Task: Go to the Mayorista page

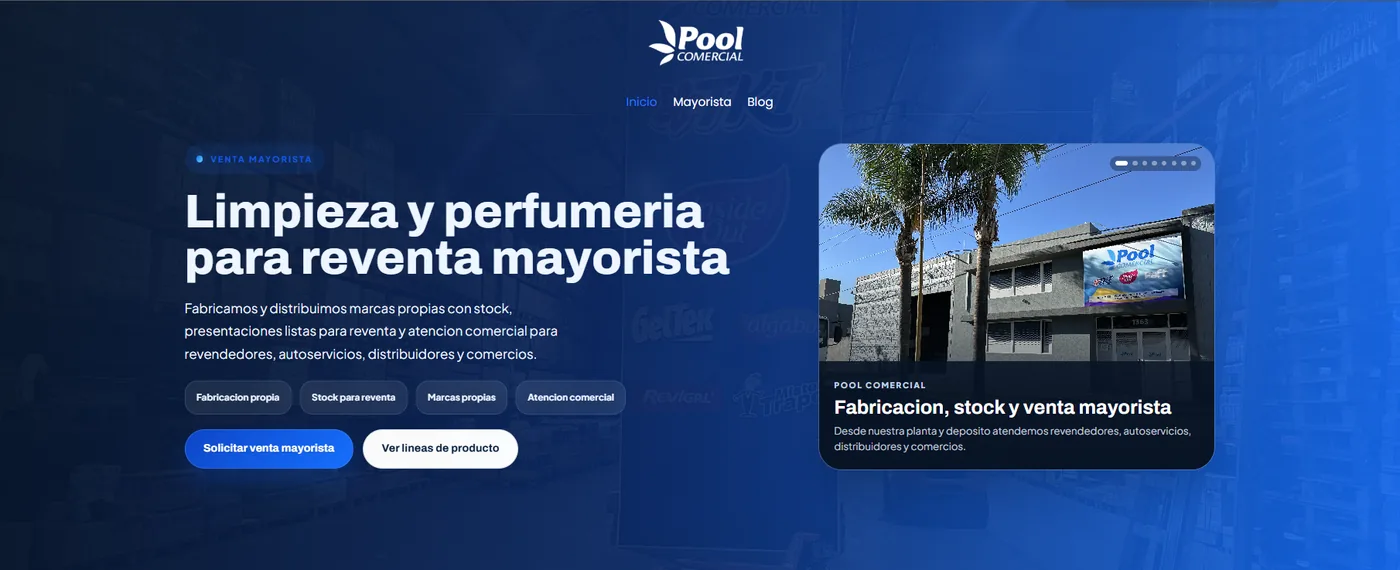Action: click(x=702, y=102)
